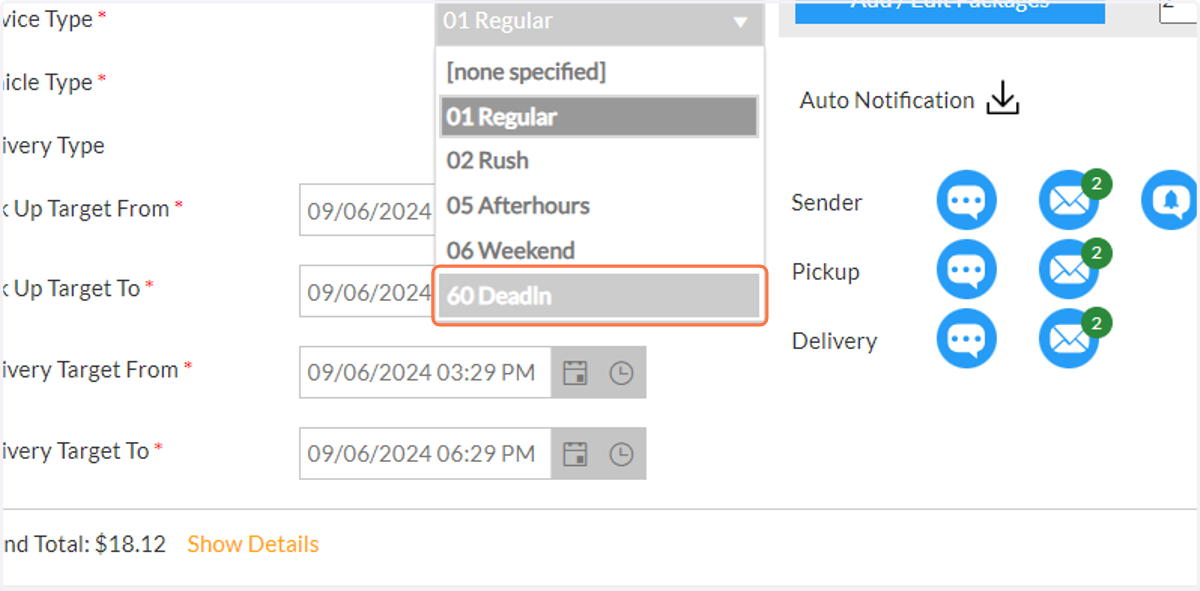Open calendar for Delivery Target From
This screenshot has width=1200, height=591.
pos(574,373)
